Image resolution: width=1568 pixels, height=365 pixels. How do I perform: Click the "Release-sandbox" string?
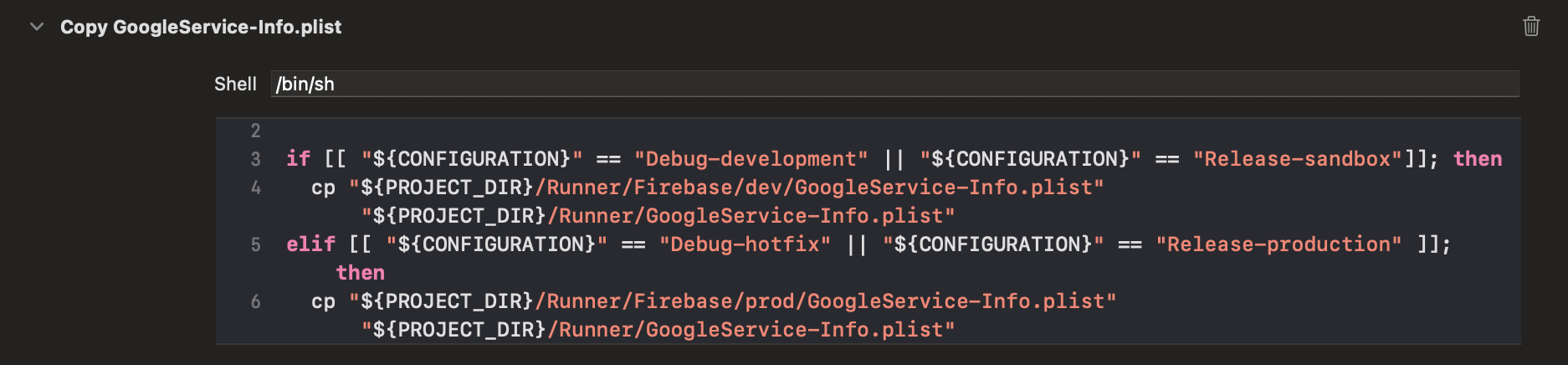point(1298,159)
